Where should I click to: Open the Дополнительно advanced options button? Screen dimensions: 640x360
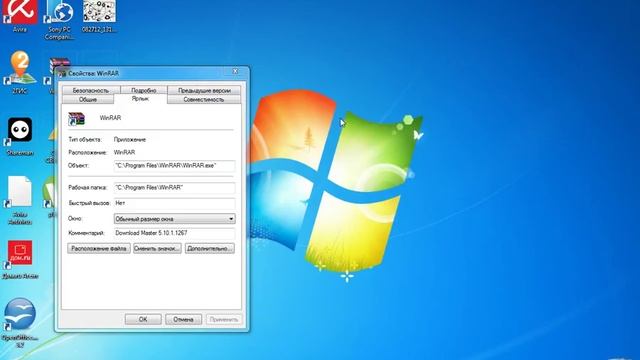pyautogui.click(x=210, y=248)
